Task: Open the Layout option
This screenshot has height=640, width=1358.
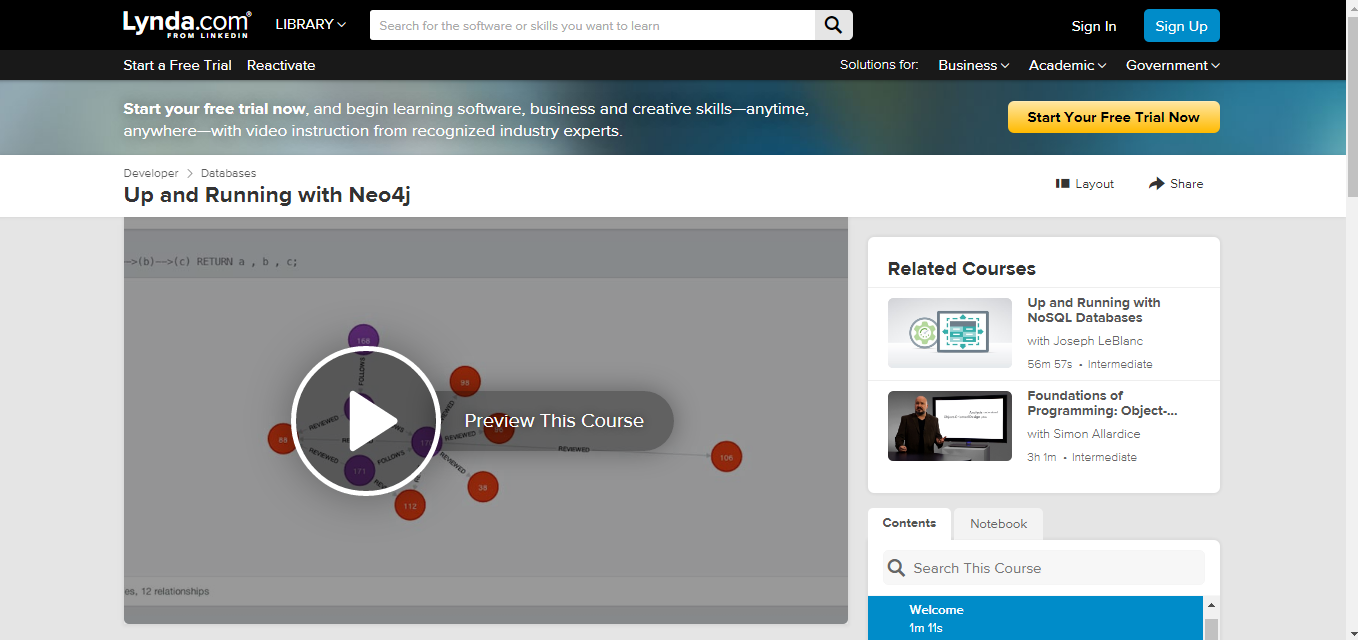Action: click(1085, 184)
